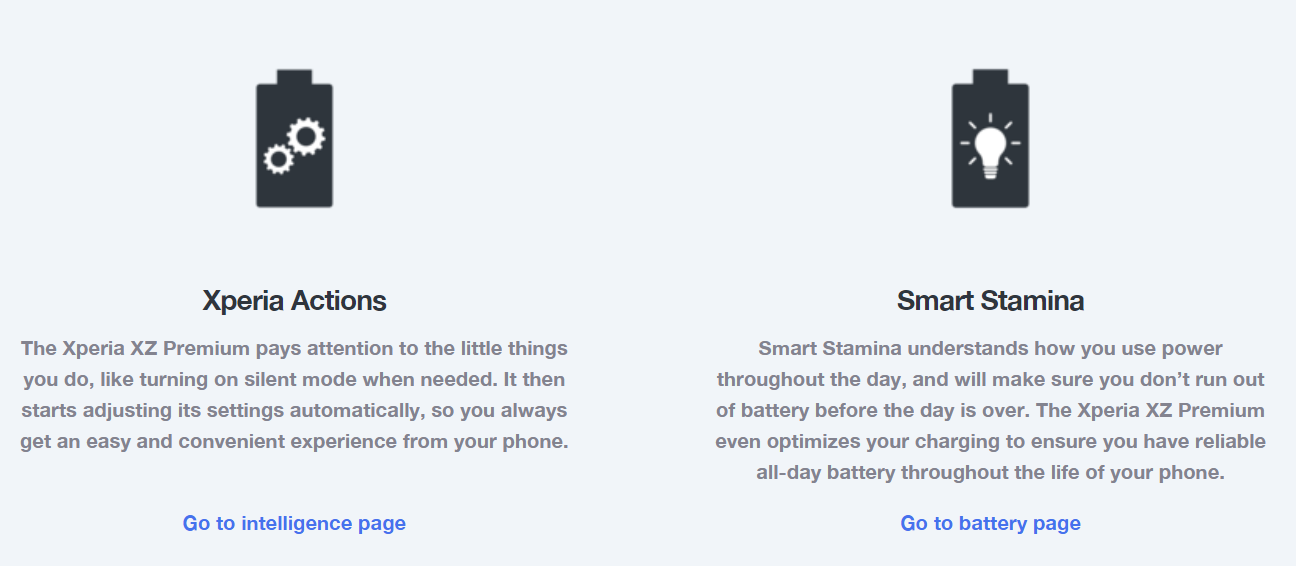The width and height of the screenshot is (1296, 566).
Task: Select the "Xperia Actions" heading
Action: coord(294,300)
